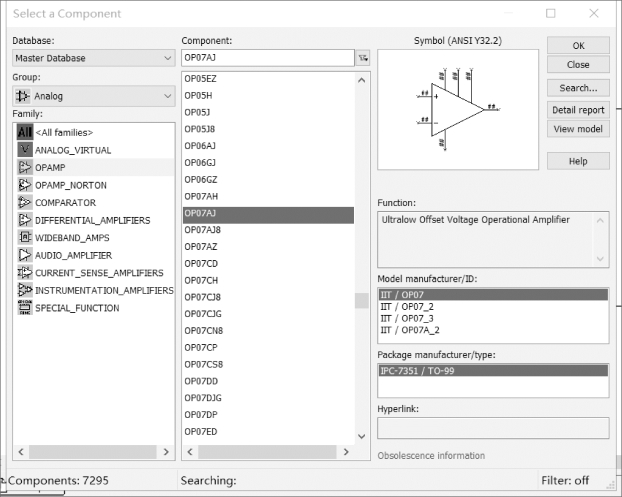
Task: Click the SPECIAL_FUNCTION family icon
Action: pyautogui.click(x=25, y=307)
